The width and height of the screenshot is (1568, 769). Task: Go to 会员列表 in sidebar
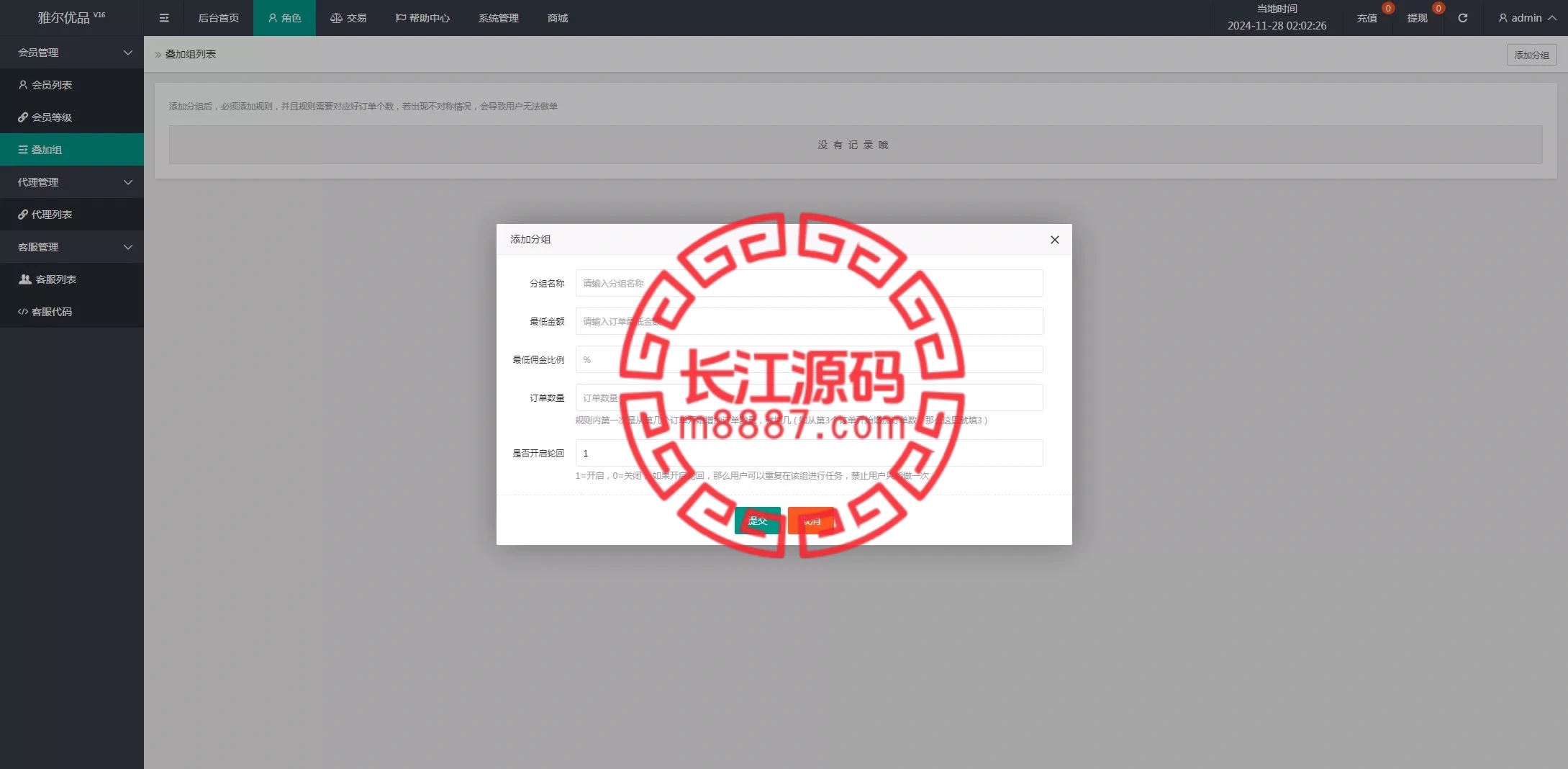(72, 85)
